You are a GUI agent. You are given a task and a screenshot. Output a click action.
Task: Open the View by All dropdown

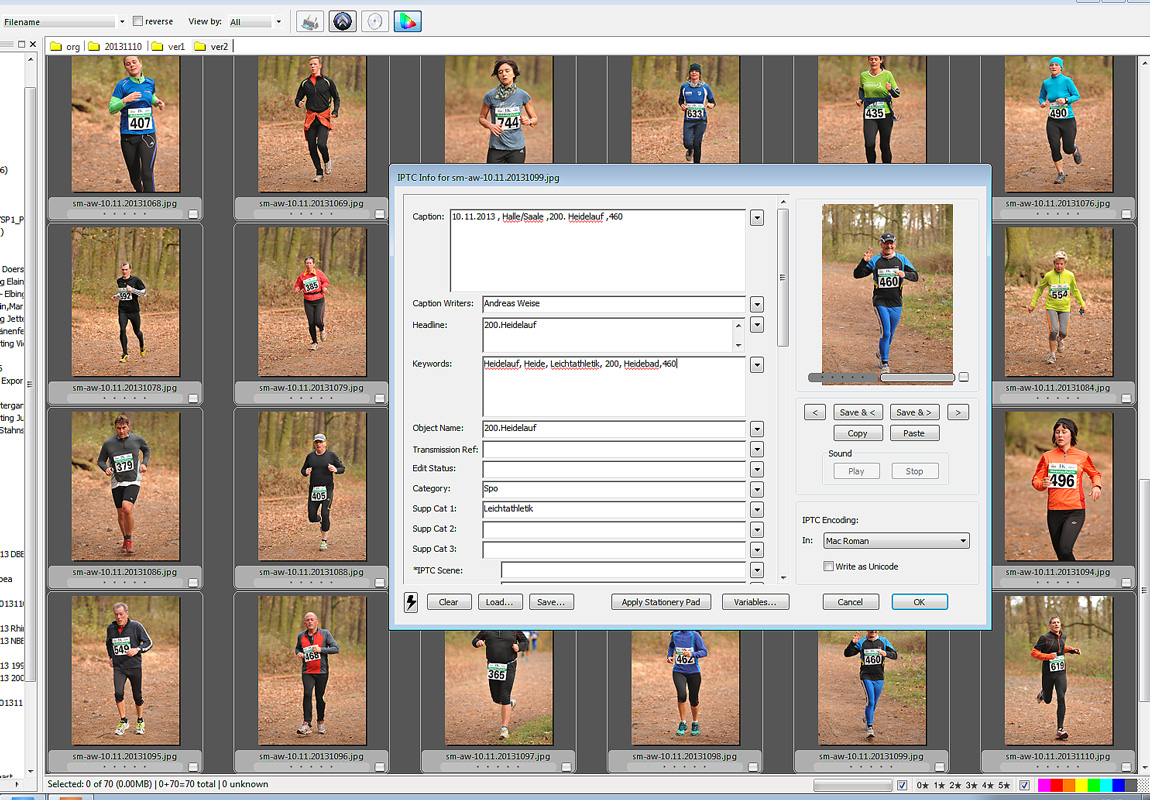tap(256, 21)
